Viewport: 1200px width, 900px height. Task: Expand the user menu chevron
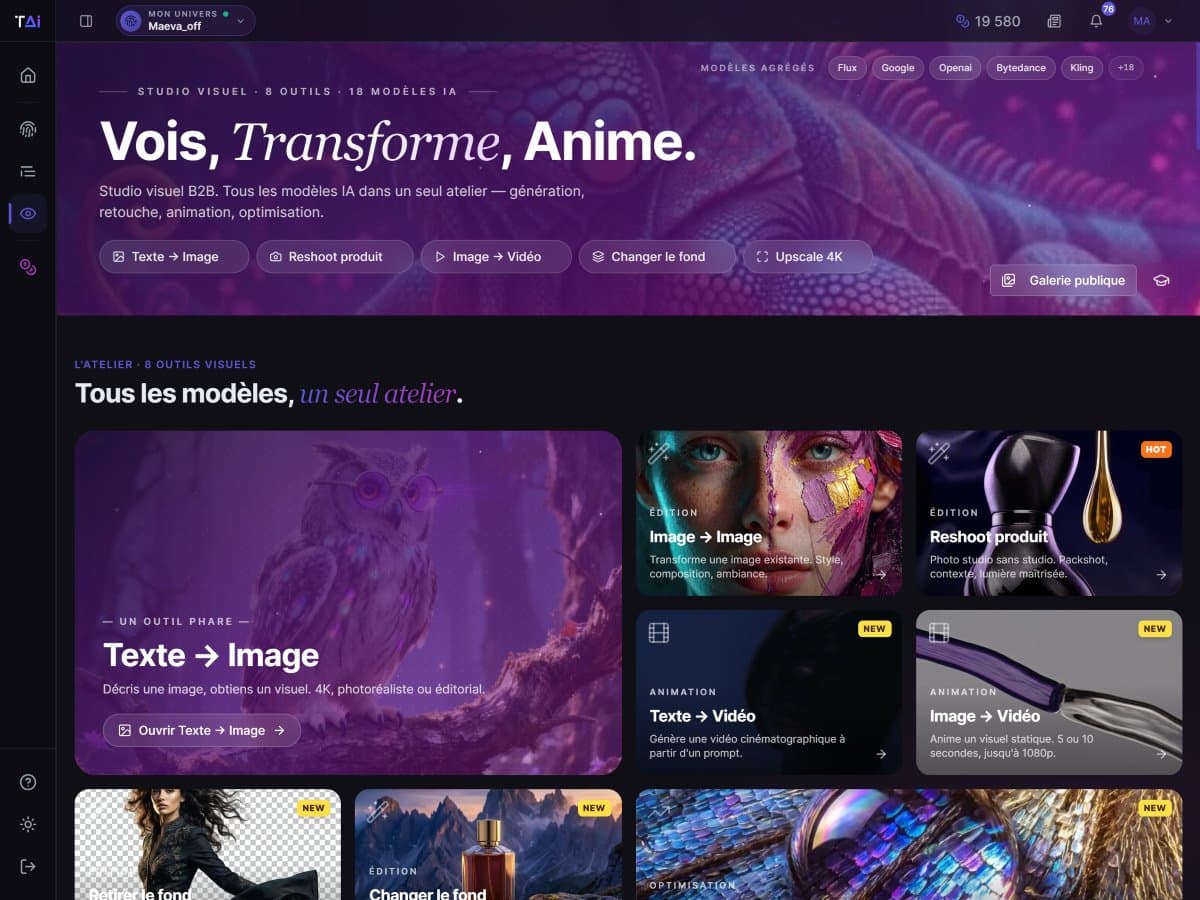click(1168, 21)
